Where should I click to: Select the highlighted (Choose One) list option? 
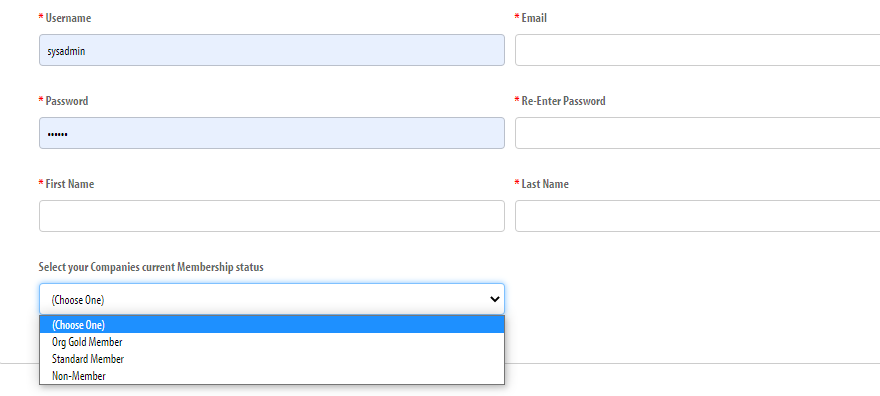[272, 325]
